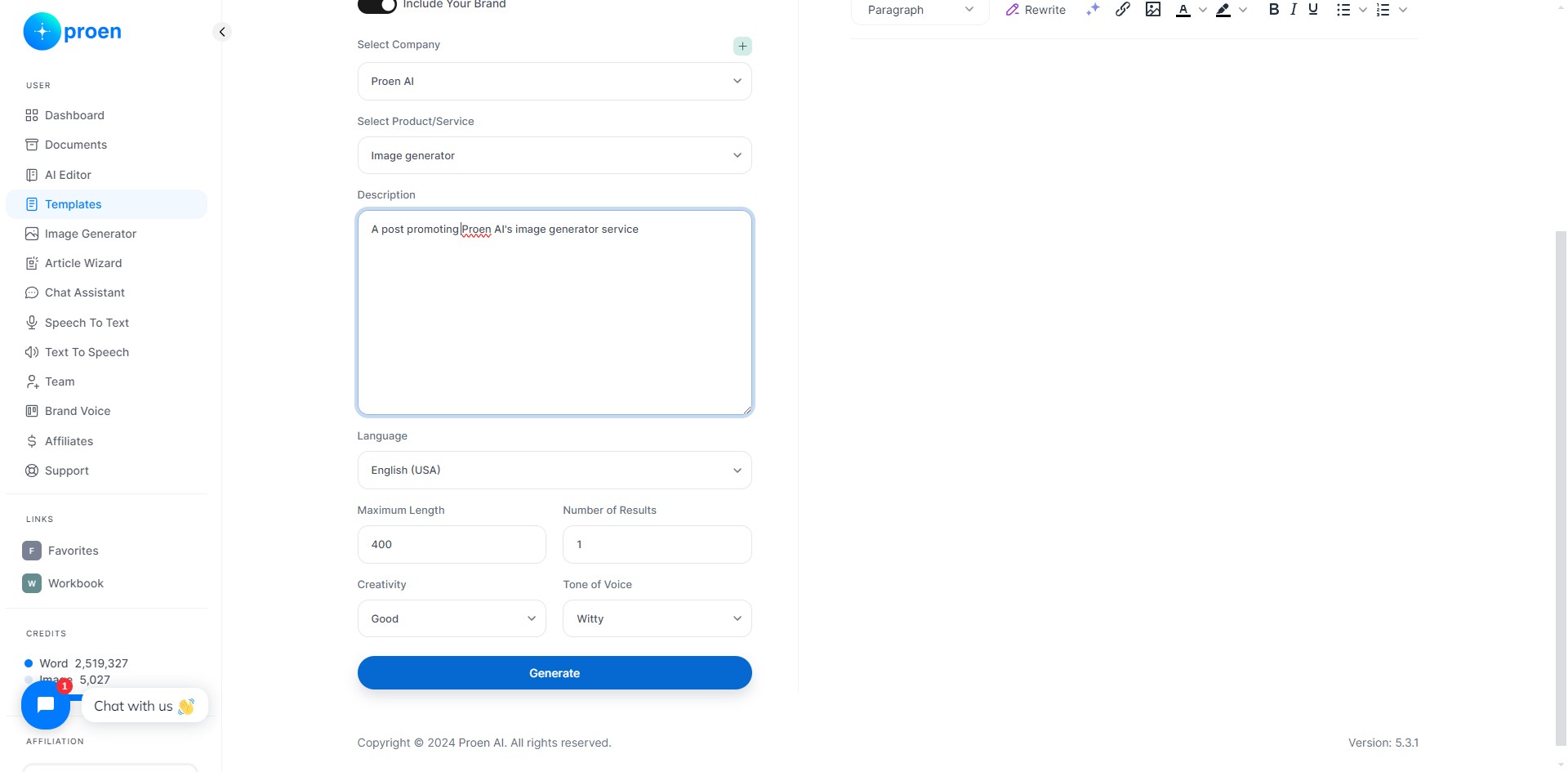
Task: Toggle the Include Your Brand switch
Action: tap(376, 5)
